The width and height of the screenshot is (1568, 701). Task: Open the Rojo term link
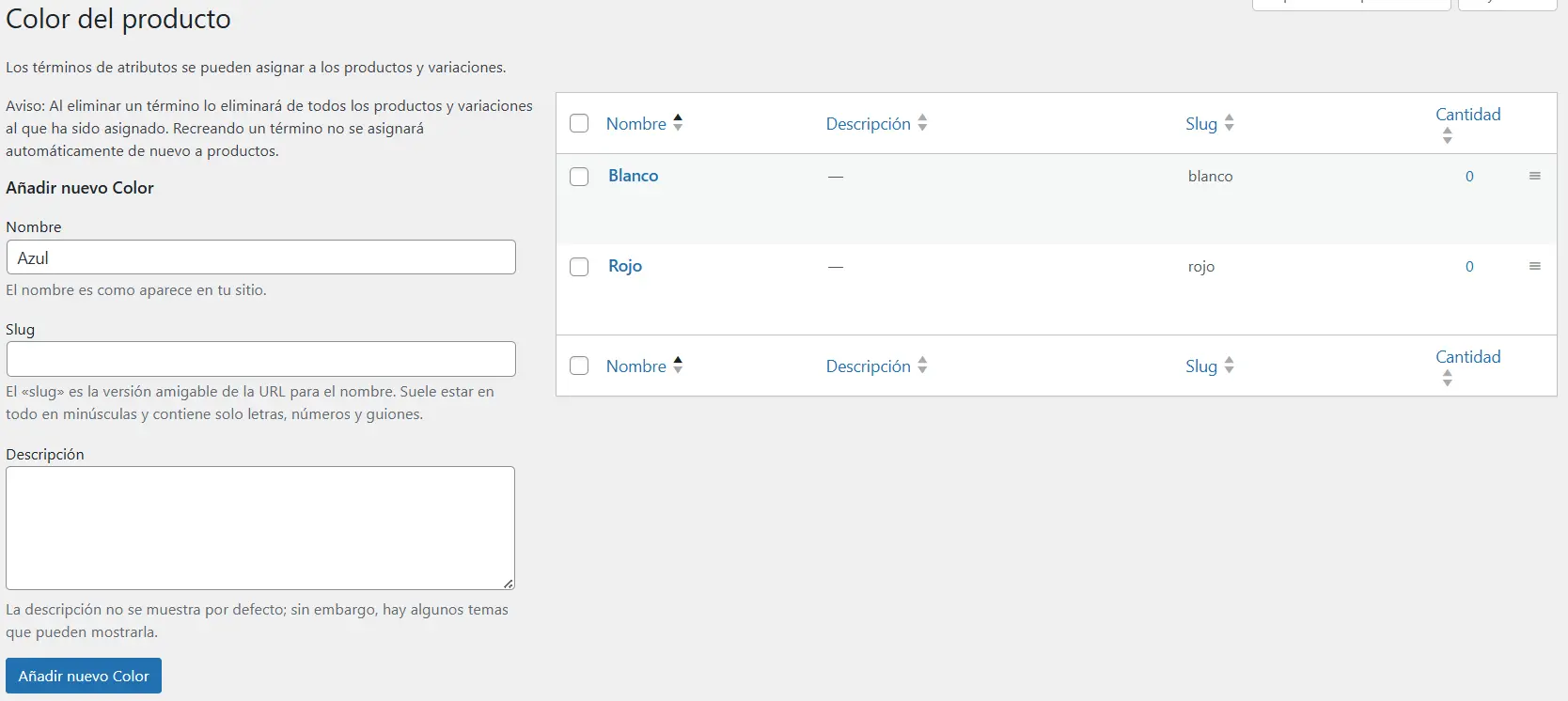pyautogui.click(x=625, y=266)
